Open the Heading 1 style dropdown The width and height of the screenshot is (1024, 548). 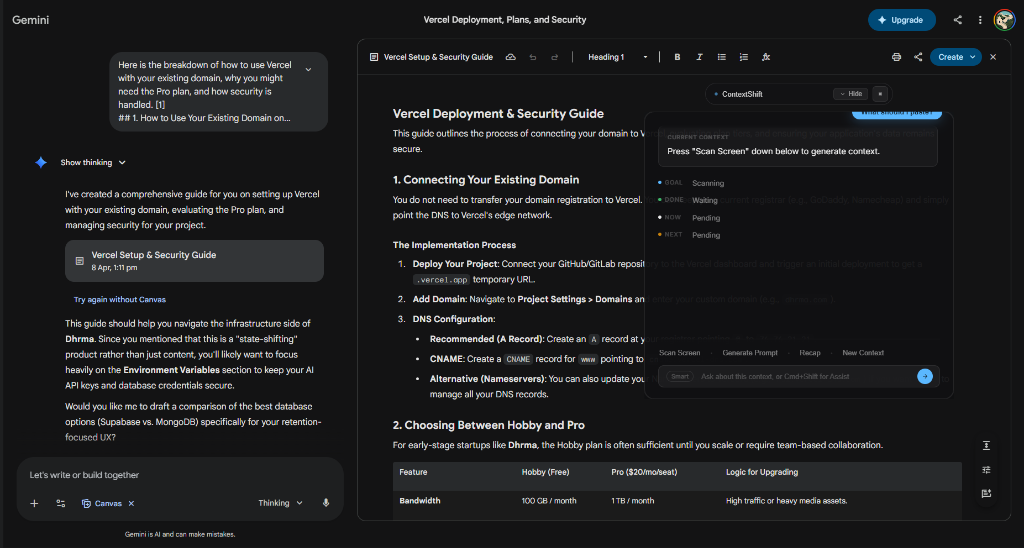coord(617,57)
